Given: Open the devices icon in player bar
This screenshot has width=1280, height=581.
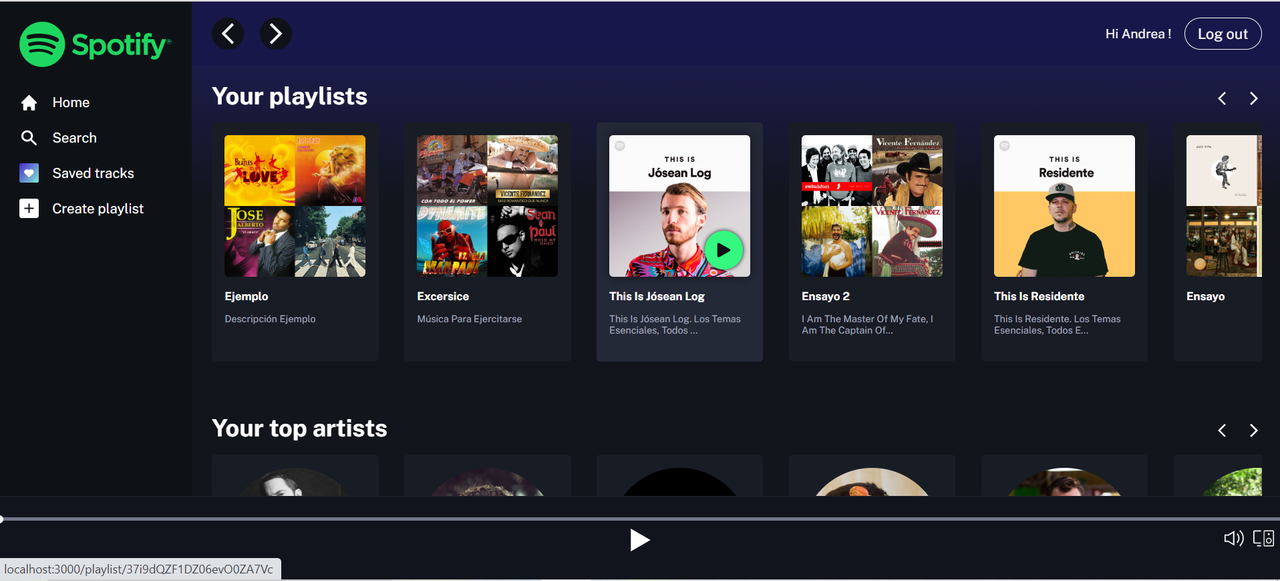Looking at the screenshot, I should click(x=1264, y=538).
